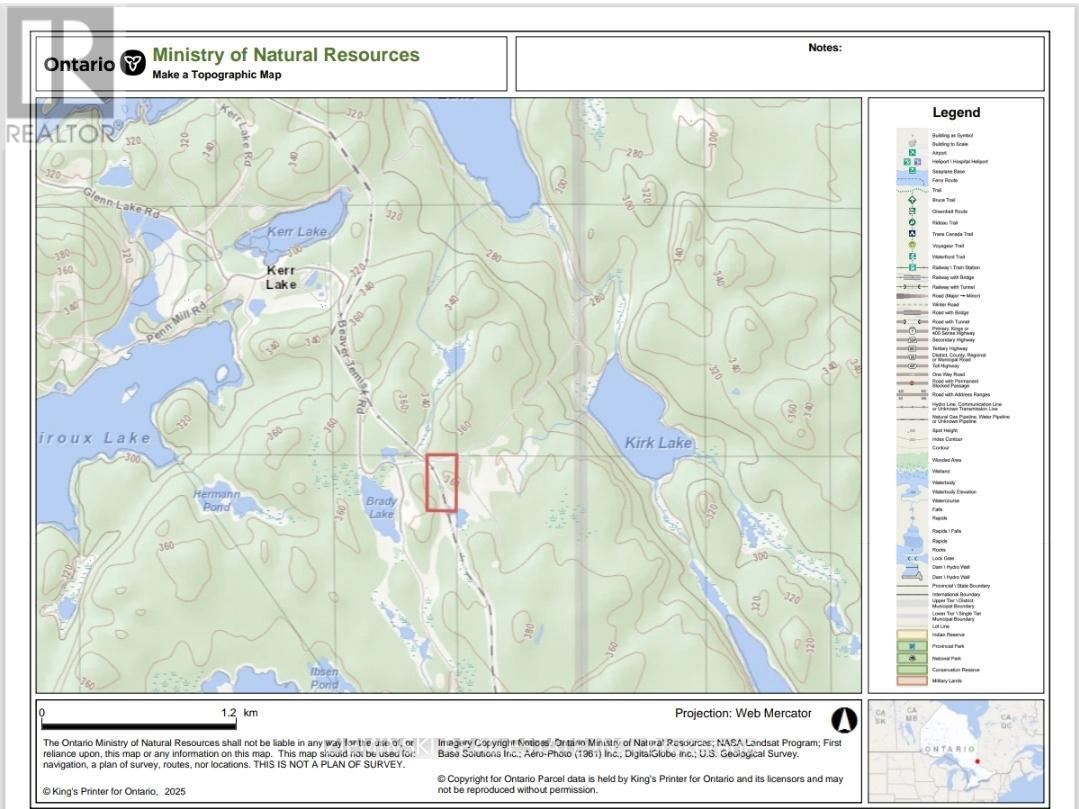The height and width of the screenshot is (809, 1079).
Task: Click the Rideau Trail legend icon
Action: [912, 222]
